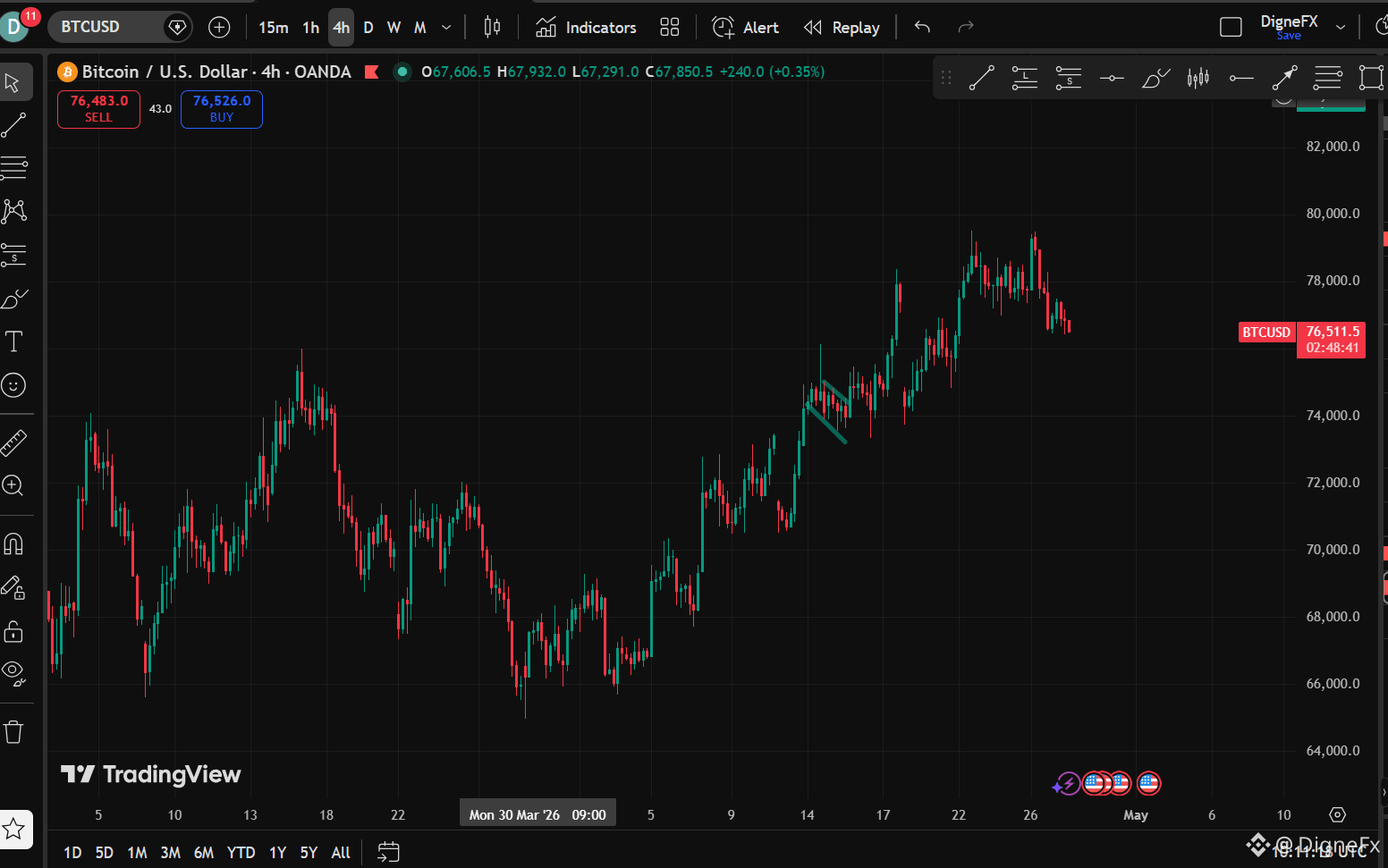The width and height of the screenshot is (1388, 868).
Task: Click the red BTCUSD price label
Action: pos(1266,332)
